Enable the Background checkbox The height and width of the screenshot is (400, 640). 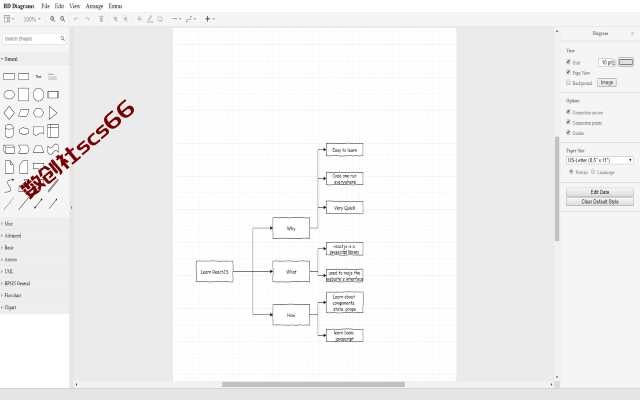tap(568, 82)
